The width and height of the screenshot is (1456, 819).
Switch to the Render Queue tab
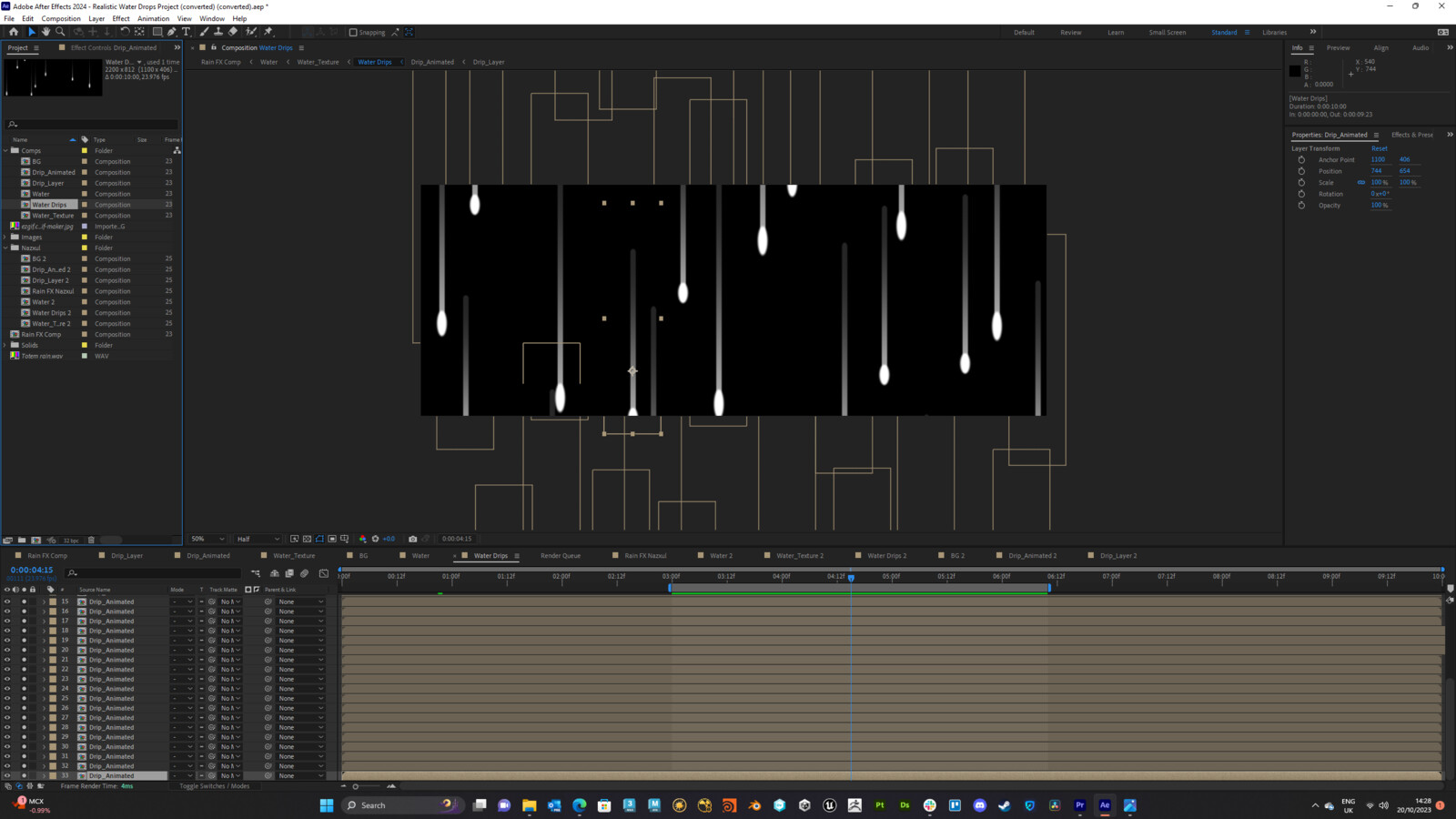click(x=561, y=555)
